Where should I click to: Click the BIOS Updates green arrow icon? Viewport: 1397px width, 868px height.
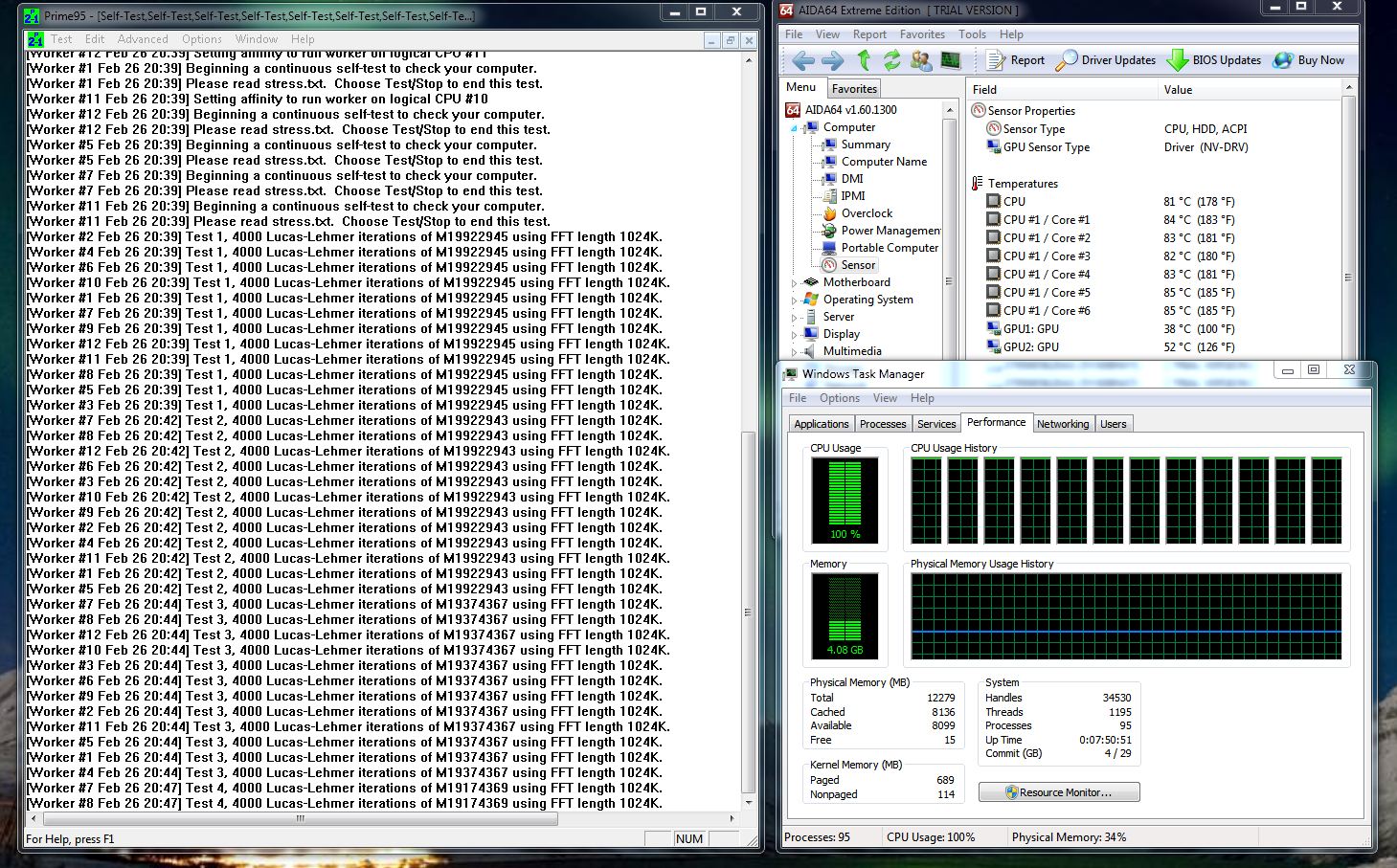[x=1177, y=60]
